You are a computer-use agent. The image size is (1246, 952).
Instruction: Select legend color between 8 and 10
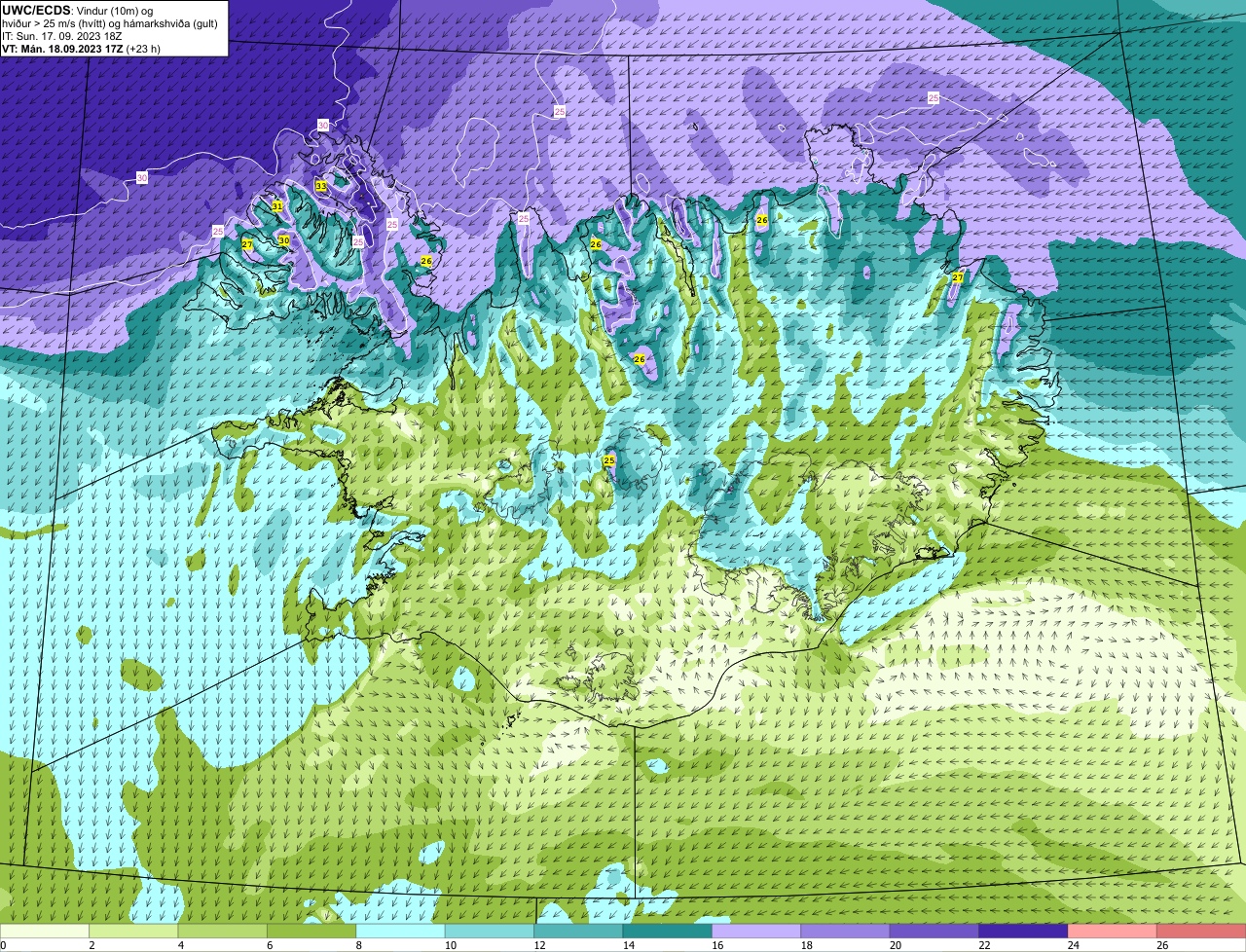400,931
